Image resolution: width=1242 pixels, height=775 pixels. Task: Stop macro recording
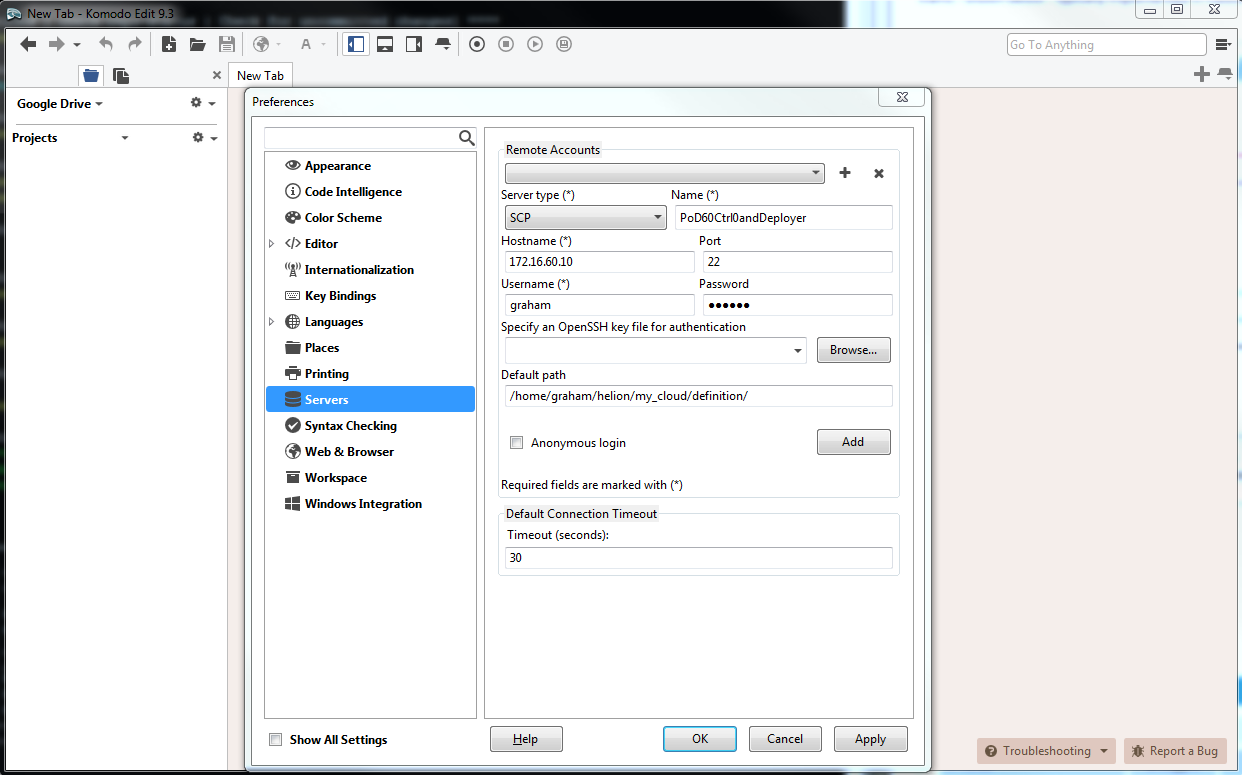(x=506, y=44)
